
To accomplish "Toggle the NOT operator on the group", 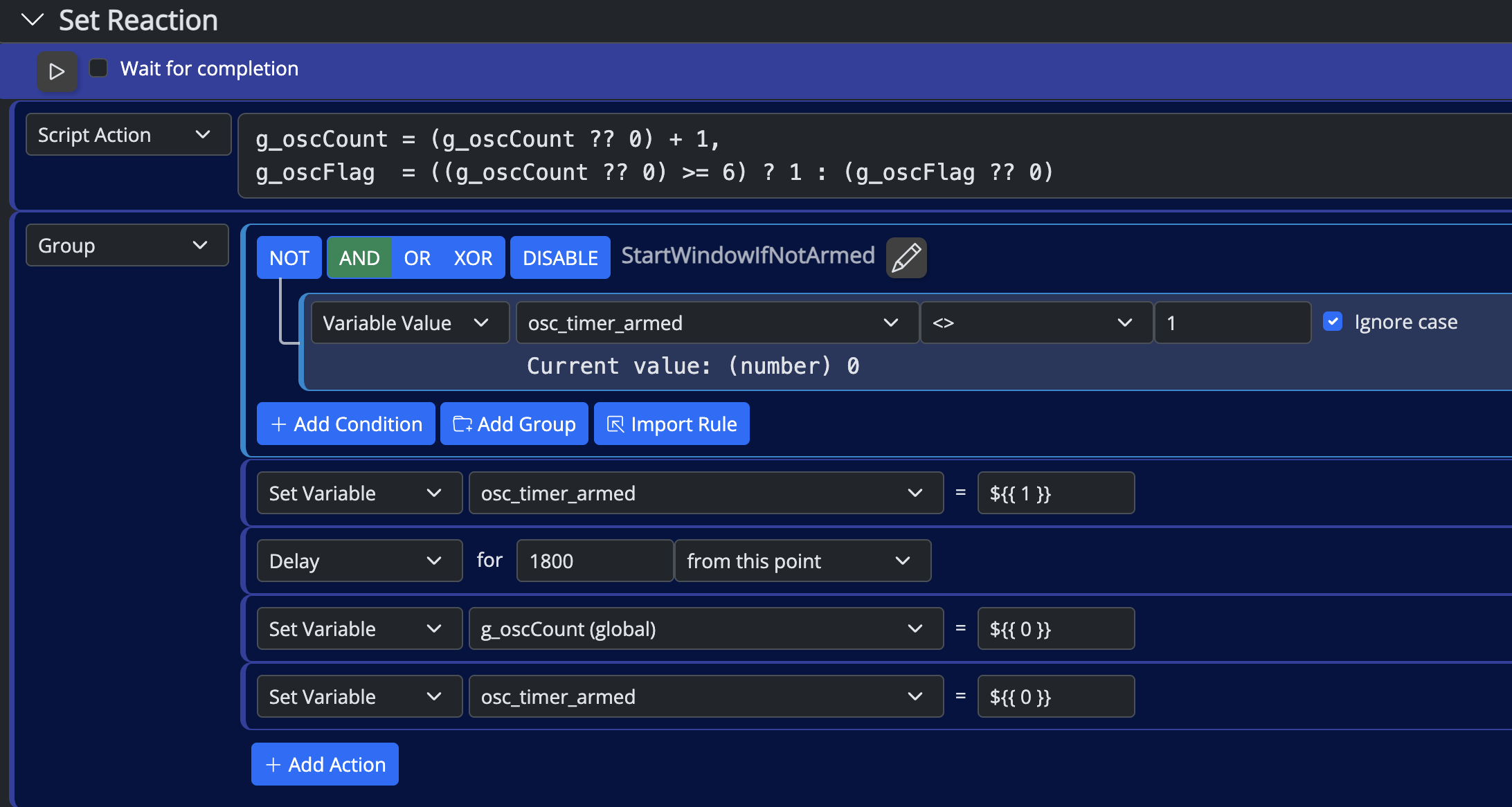I will (289, 257).
